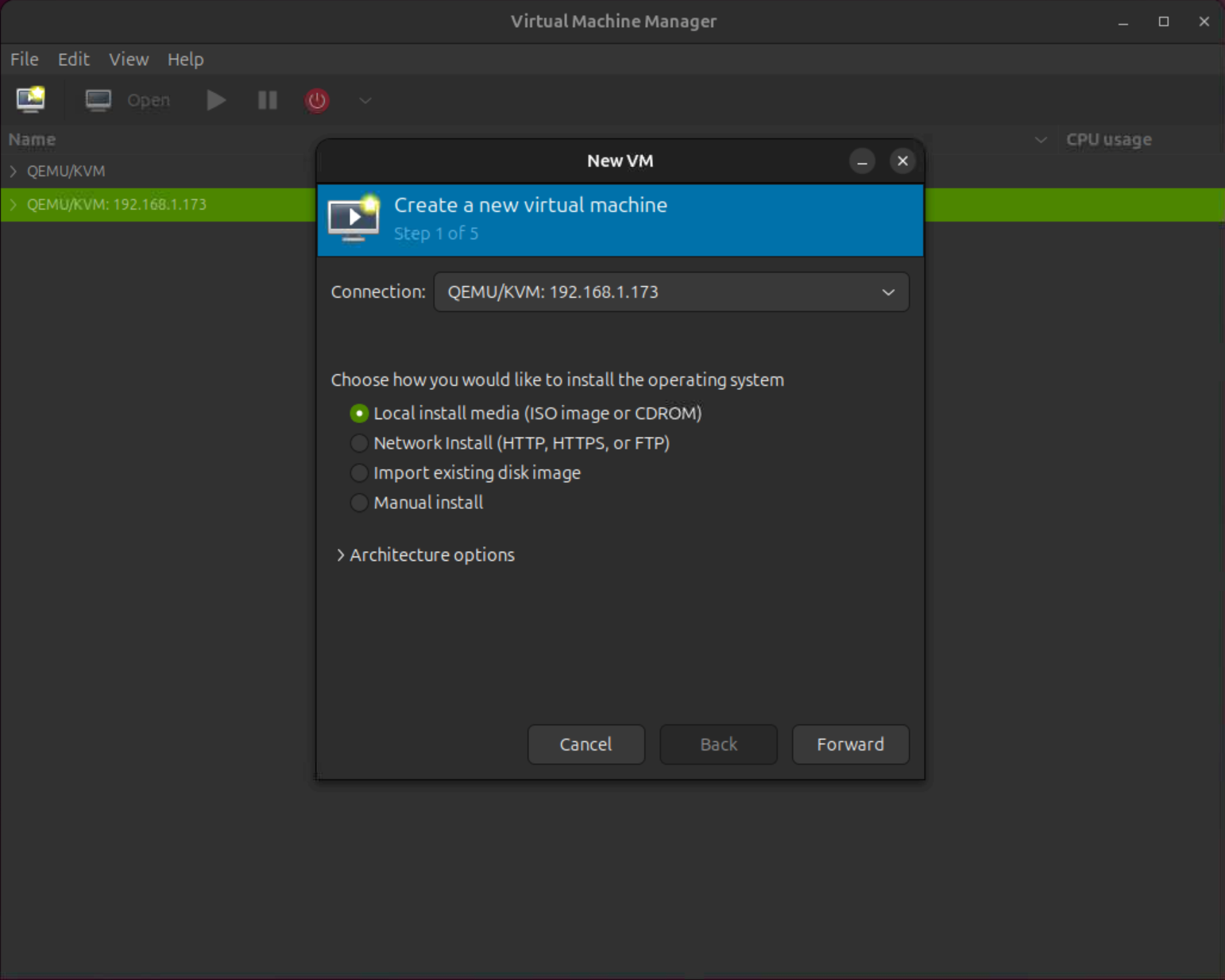
Task: Click the Run virtual machine play icon
Action: 215,100
